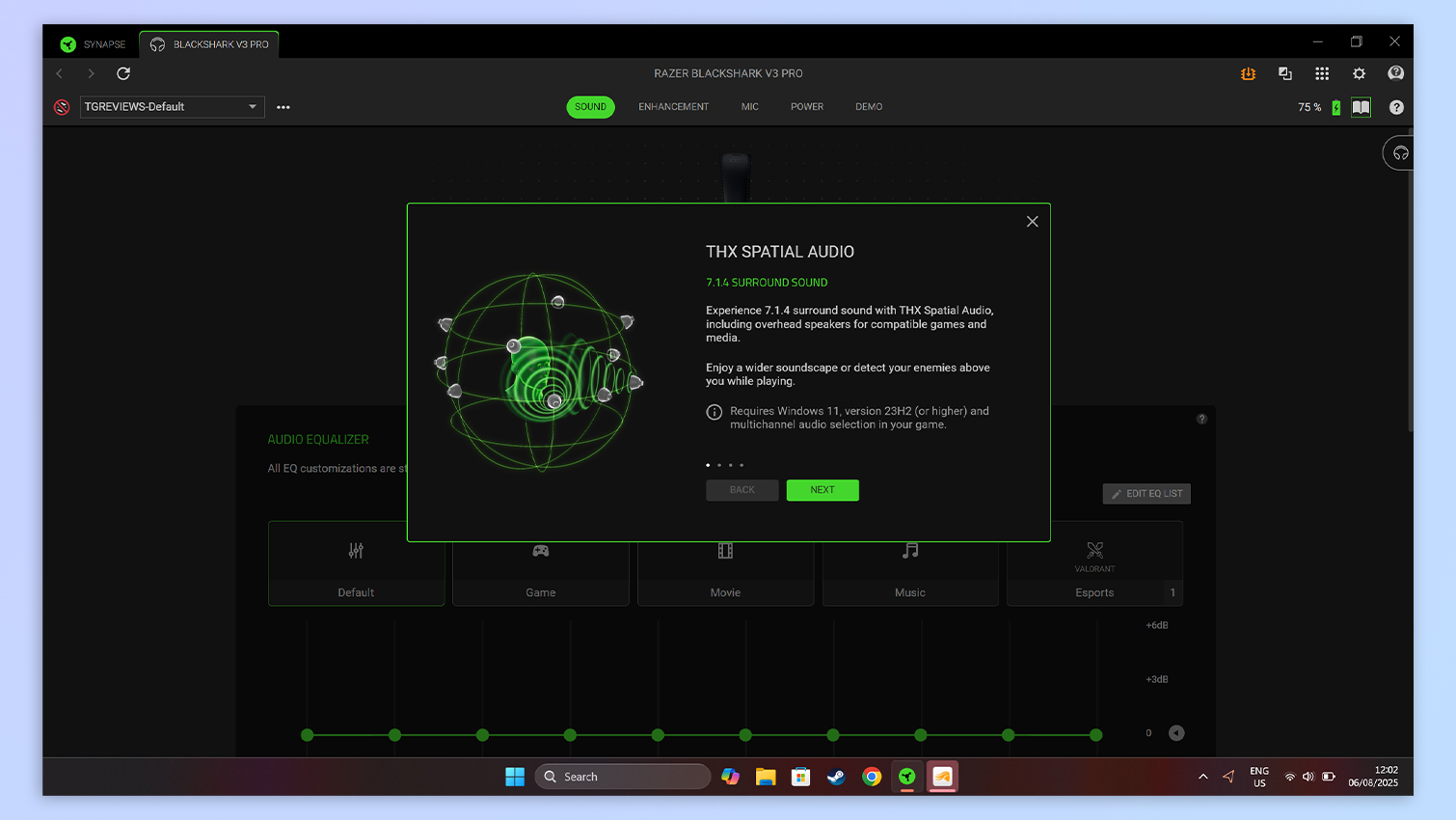Switch to the Sound tab

coord(590,107)
